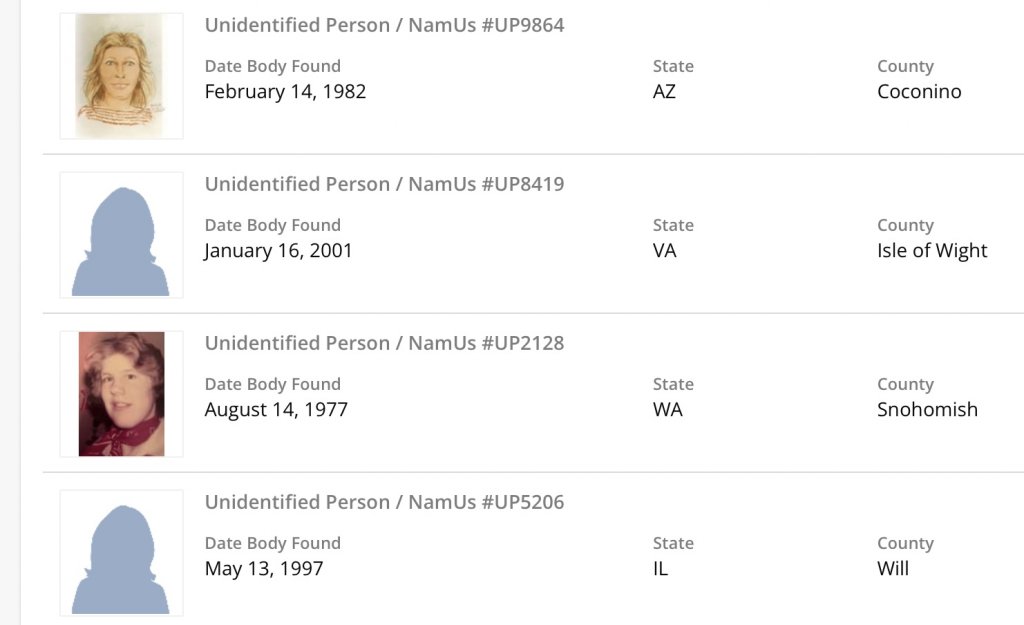This screenshot has height=625, width=1024.
Task: Click the county value Isle of Wight
Action: point(932,251)
